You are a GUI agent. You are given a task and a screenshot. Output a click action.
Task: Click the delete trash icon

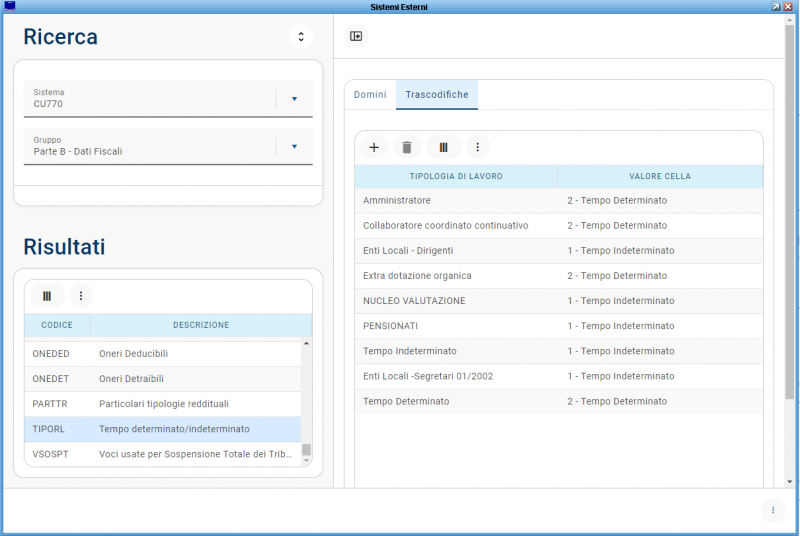(x=406, y=147)
